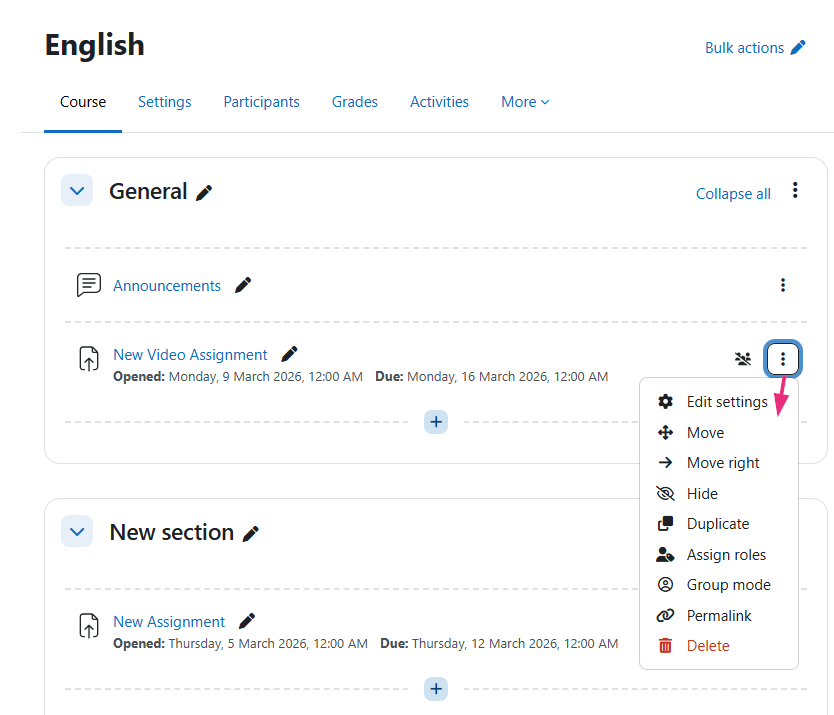Click the gear icon for Edit settings
The width and height of the screenshot is (834, 715).
665,402
